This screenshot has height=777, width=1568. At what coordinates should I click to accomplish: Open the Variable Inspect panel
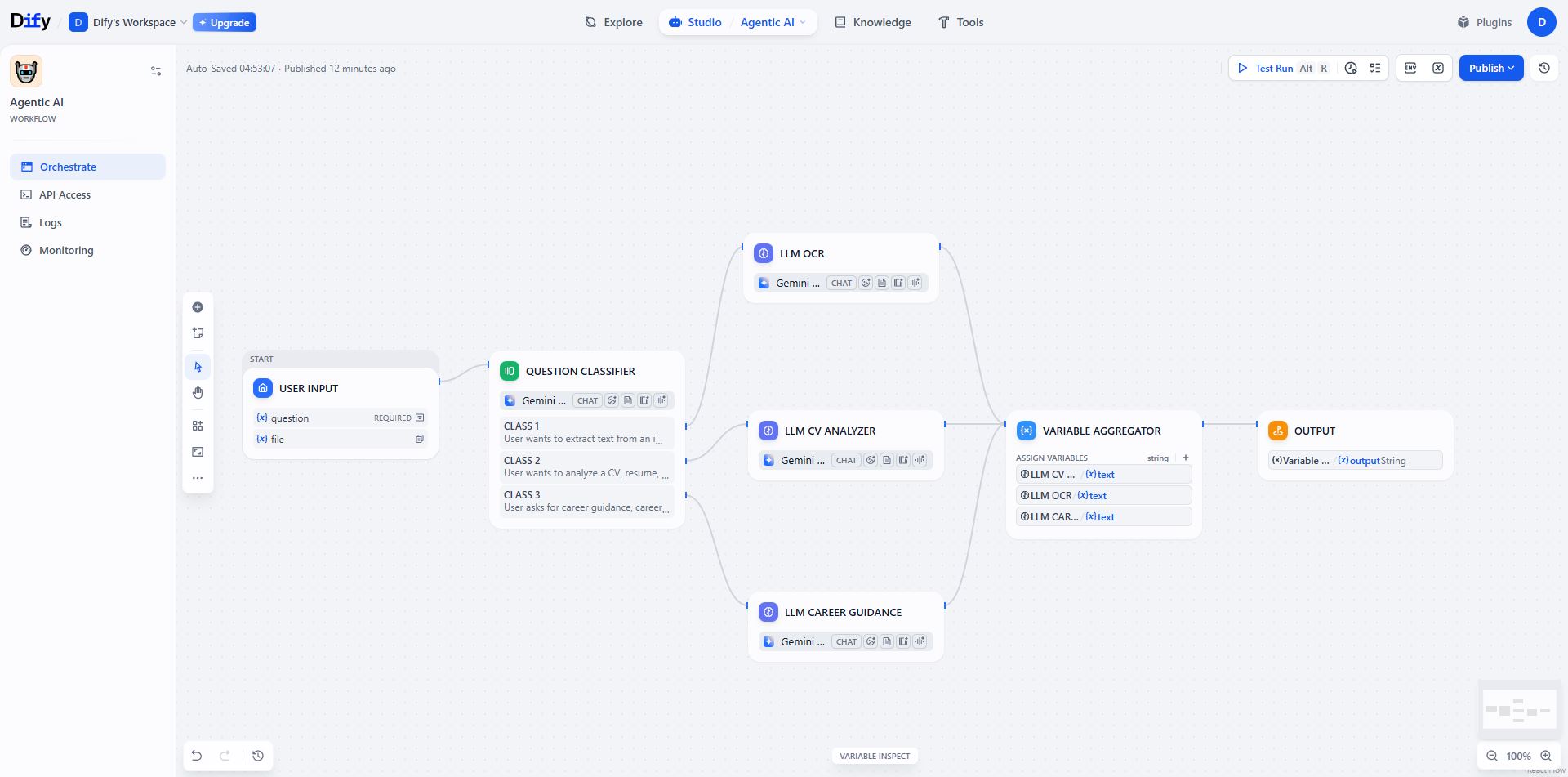click(875, 756)
